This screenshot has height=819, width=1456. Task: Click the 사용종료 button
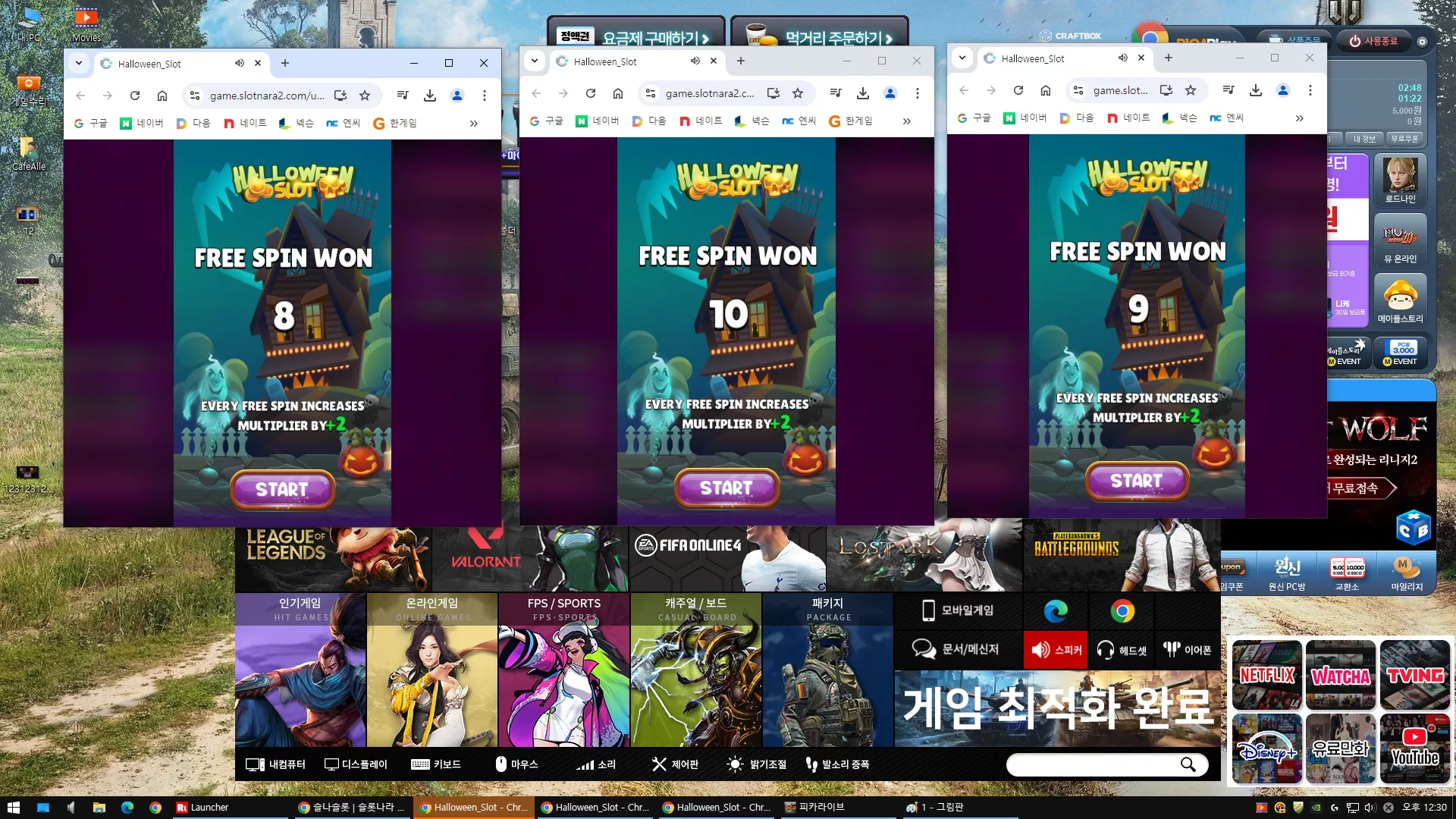click(1373, 41)
